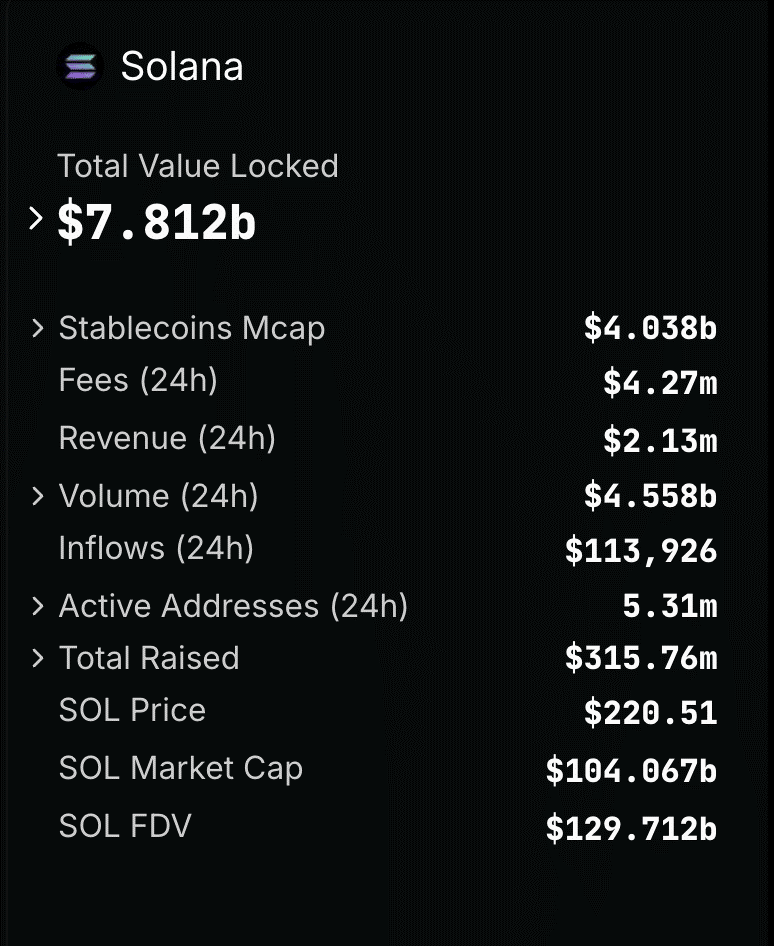
Task: Select the Fees (24h) row label
Action: pyautogui.click(x=138, y=381)
